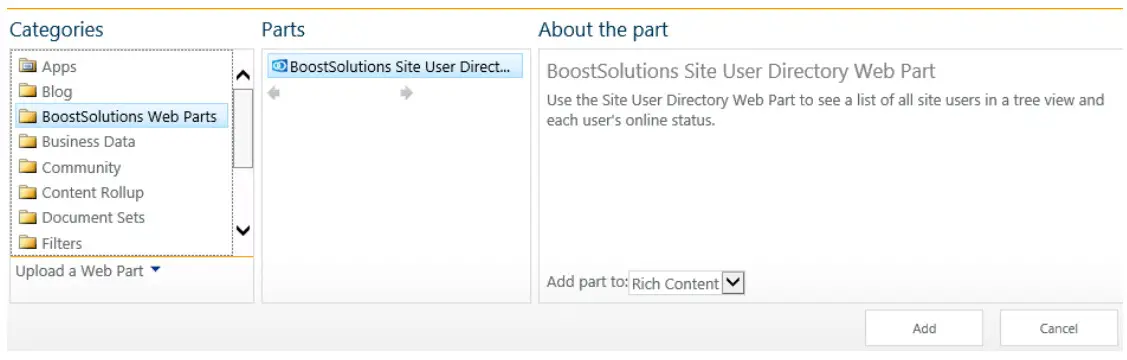Click the categories scrollbar thumb
Viewport: 1127px width, 360px height.
coord(243,129)
